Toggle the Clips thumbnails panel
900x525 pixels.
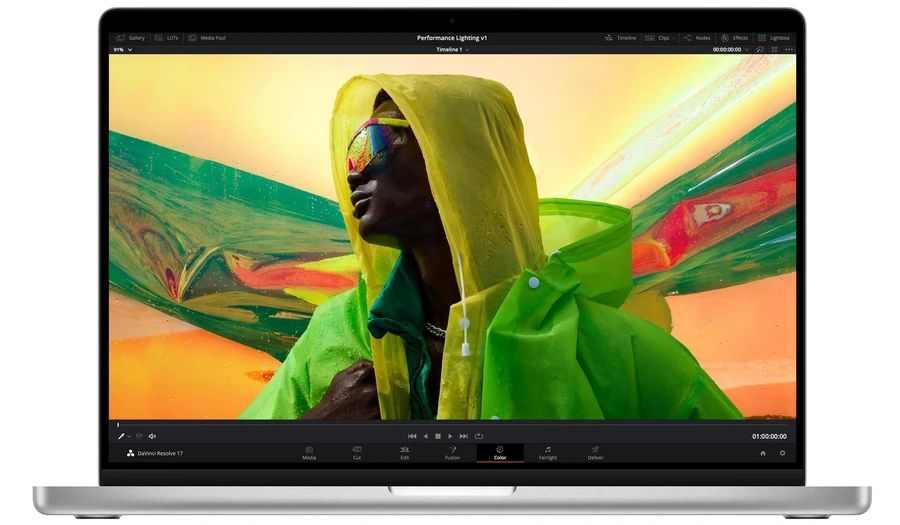[658, 38]
